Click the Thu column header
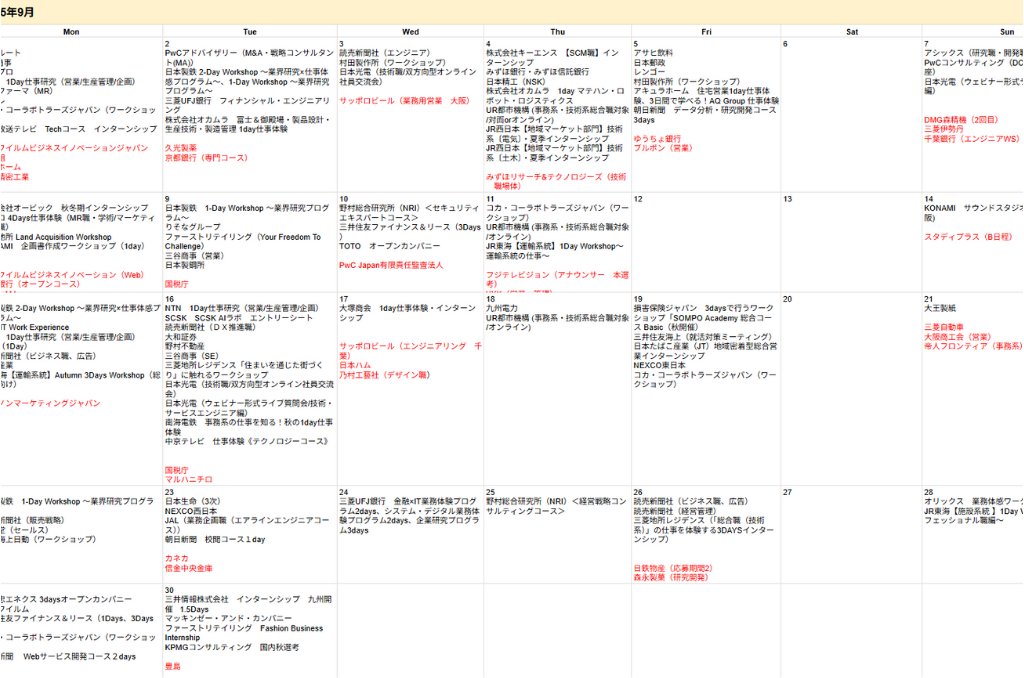The height and width of the screenshot is (678, 1024). [557, 31]
